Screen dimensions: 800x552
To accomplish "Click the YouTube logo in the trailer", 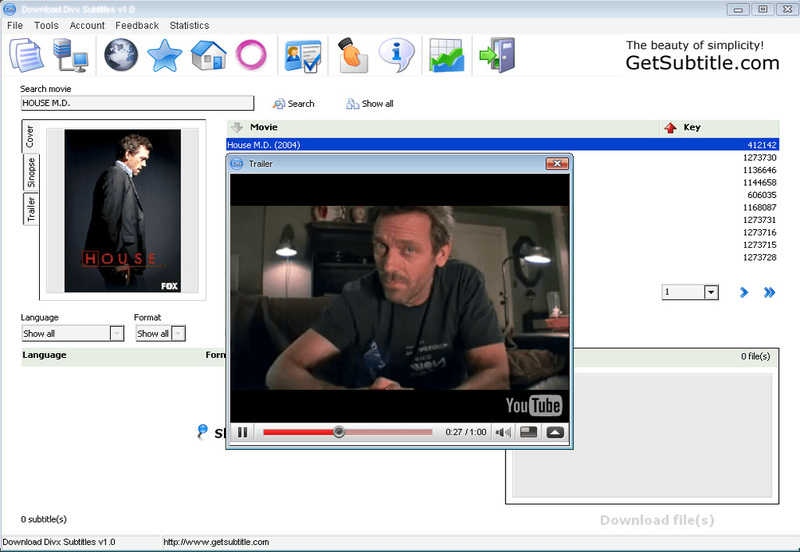I will pyautogui.click(x=534, y=406).
